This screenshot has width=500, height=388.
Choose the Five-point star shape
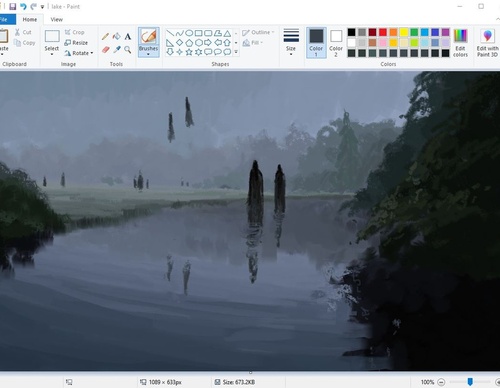[189, 52]
